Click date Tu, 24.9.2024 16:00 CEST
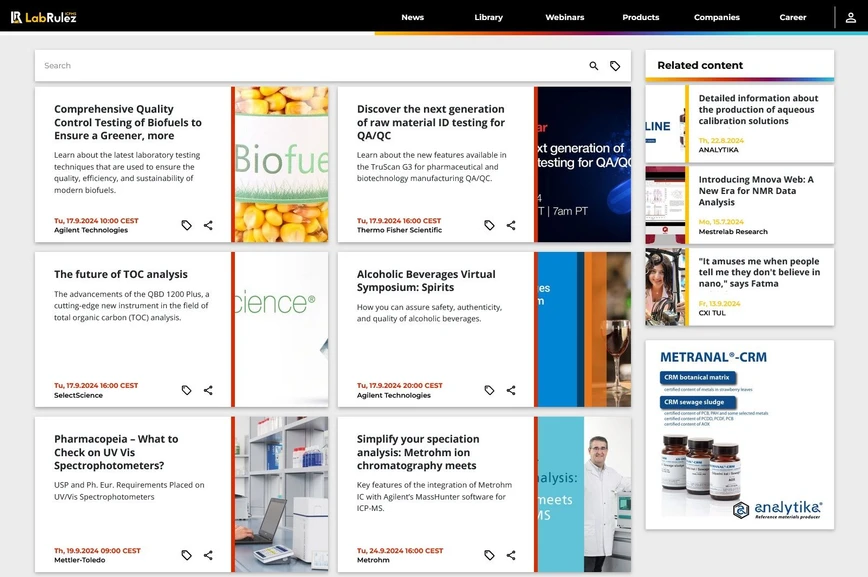This screenshot has width=868, height=577. tap(400, 551)
